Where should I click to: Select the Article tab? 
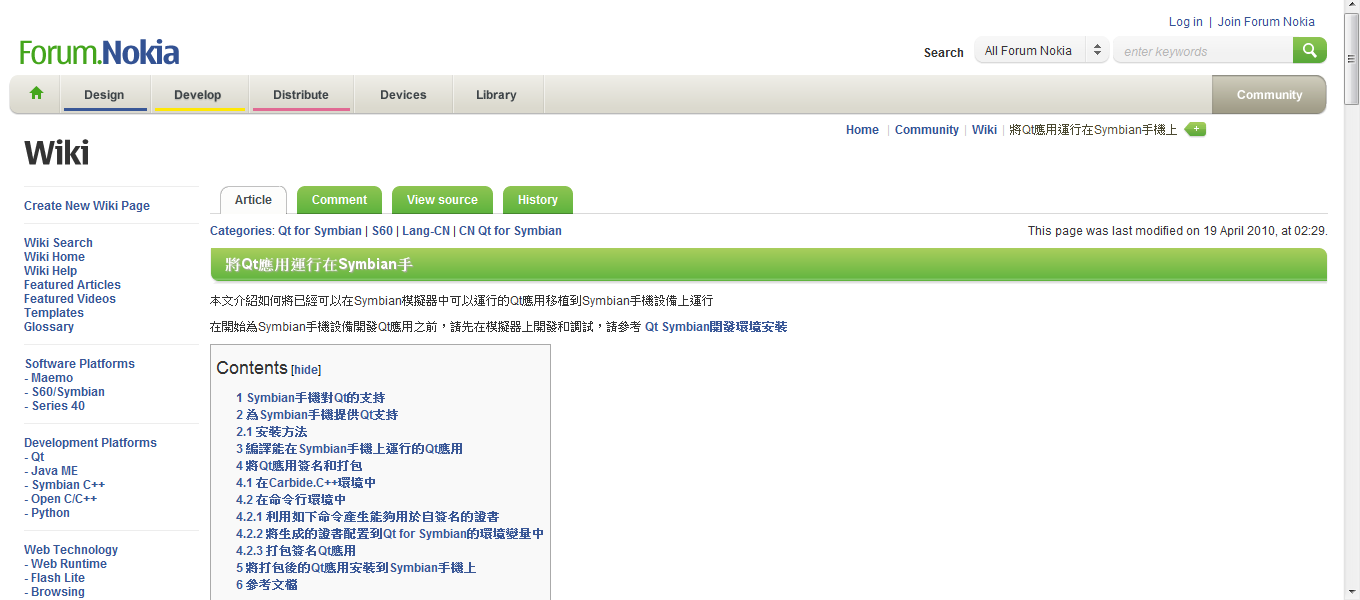pyautogui.click(x=253, y=200)
